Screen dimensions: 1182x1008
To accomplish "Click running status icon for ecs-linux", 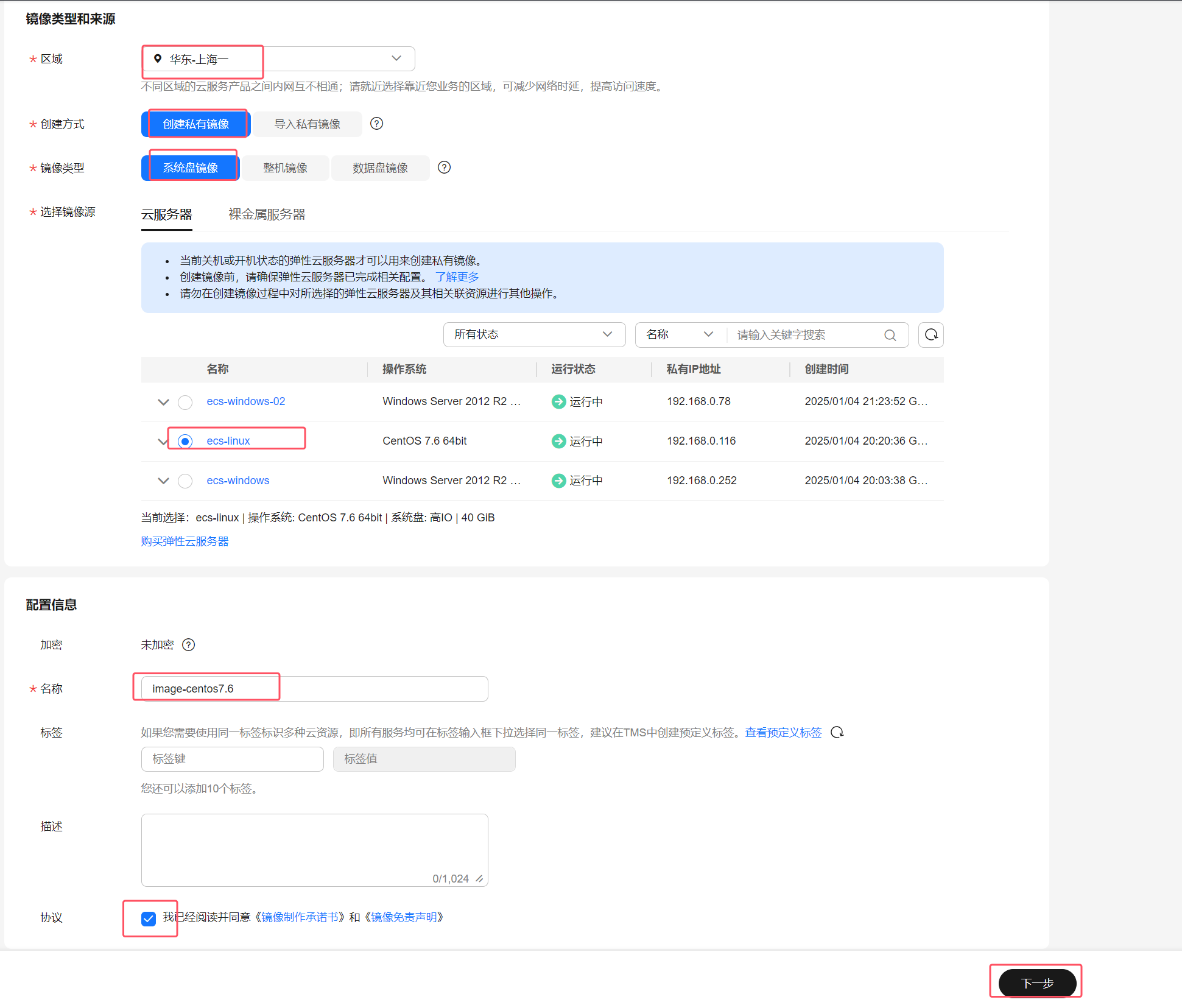I will 558,441.
